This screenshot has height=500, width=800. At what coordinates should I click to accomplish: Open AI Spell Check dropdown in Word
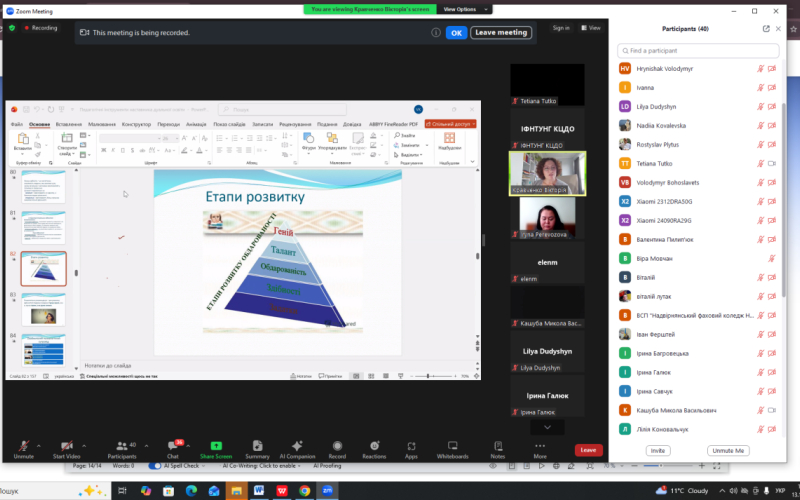(x=204, y=466)
